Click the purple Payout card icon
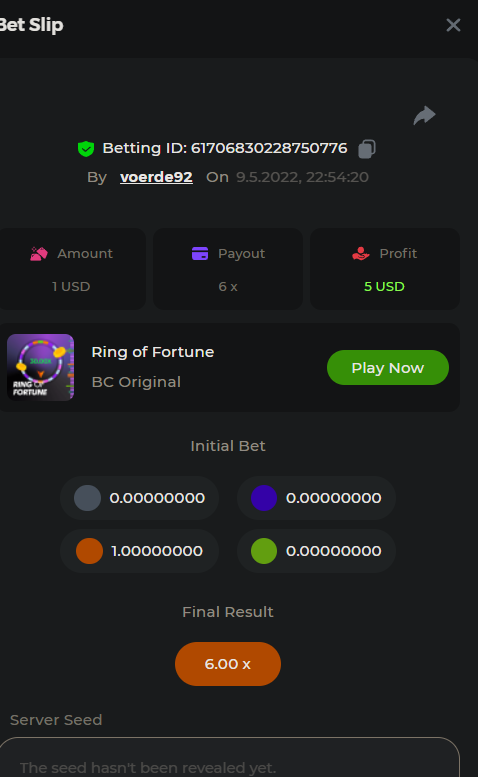478x777 pixels. (x=200, y=253)
